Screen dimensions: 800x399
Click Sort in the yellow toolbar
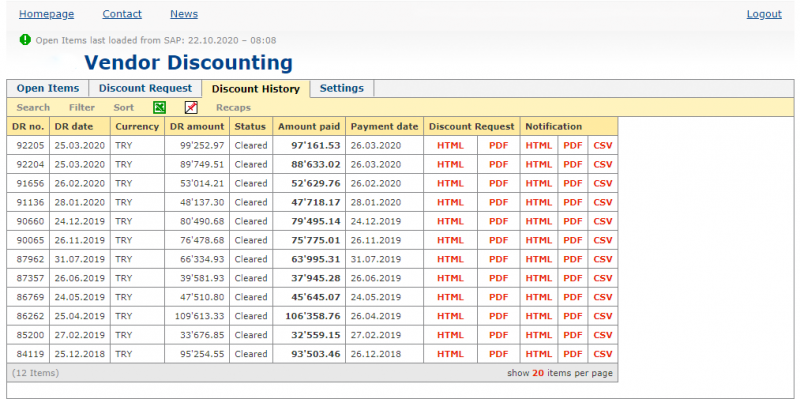point(123,108)
